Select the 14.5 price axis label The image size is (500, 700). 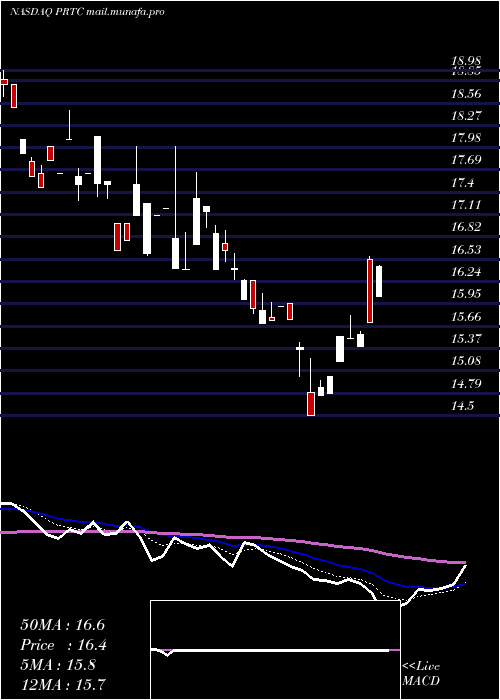462,406
